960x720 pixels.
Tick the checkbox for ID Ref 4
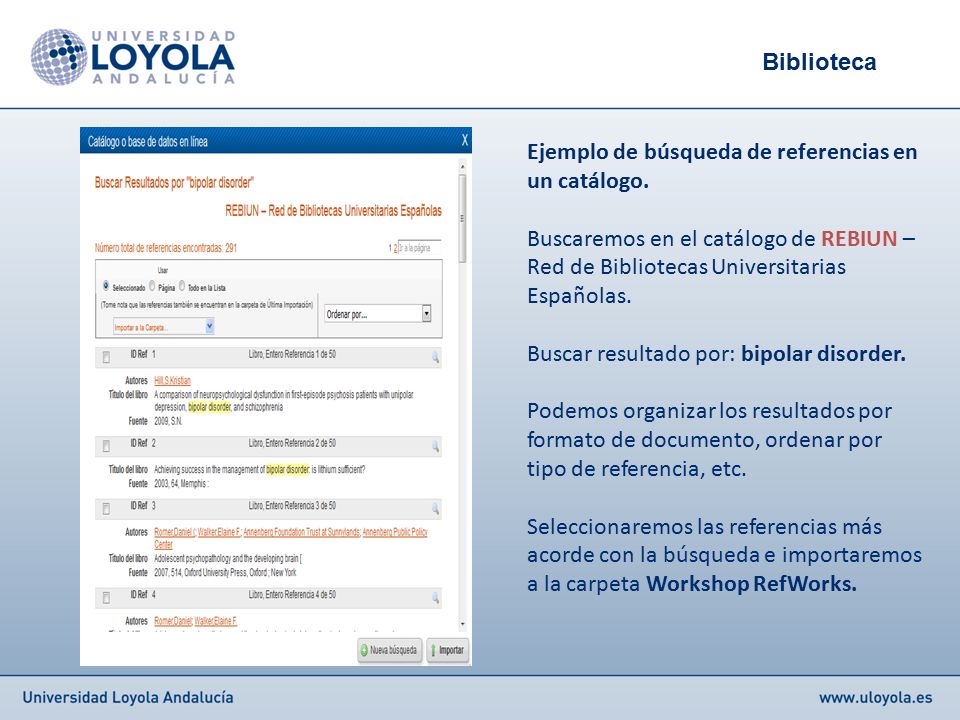106,598
